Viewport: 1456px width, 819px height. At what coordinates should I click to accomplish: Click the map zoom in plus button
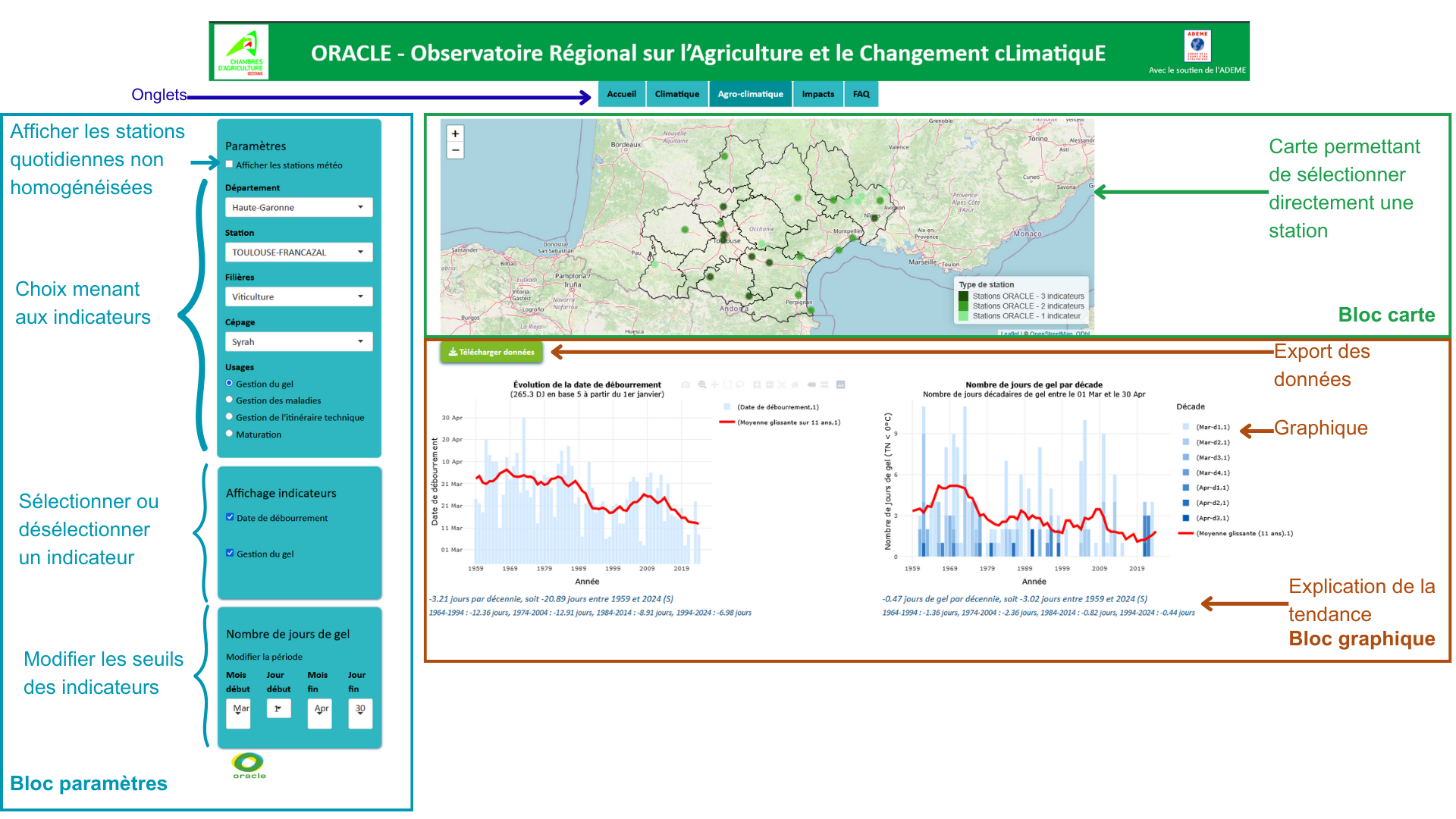pyautogui.click(x=455, y=133)
